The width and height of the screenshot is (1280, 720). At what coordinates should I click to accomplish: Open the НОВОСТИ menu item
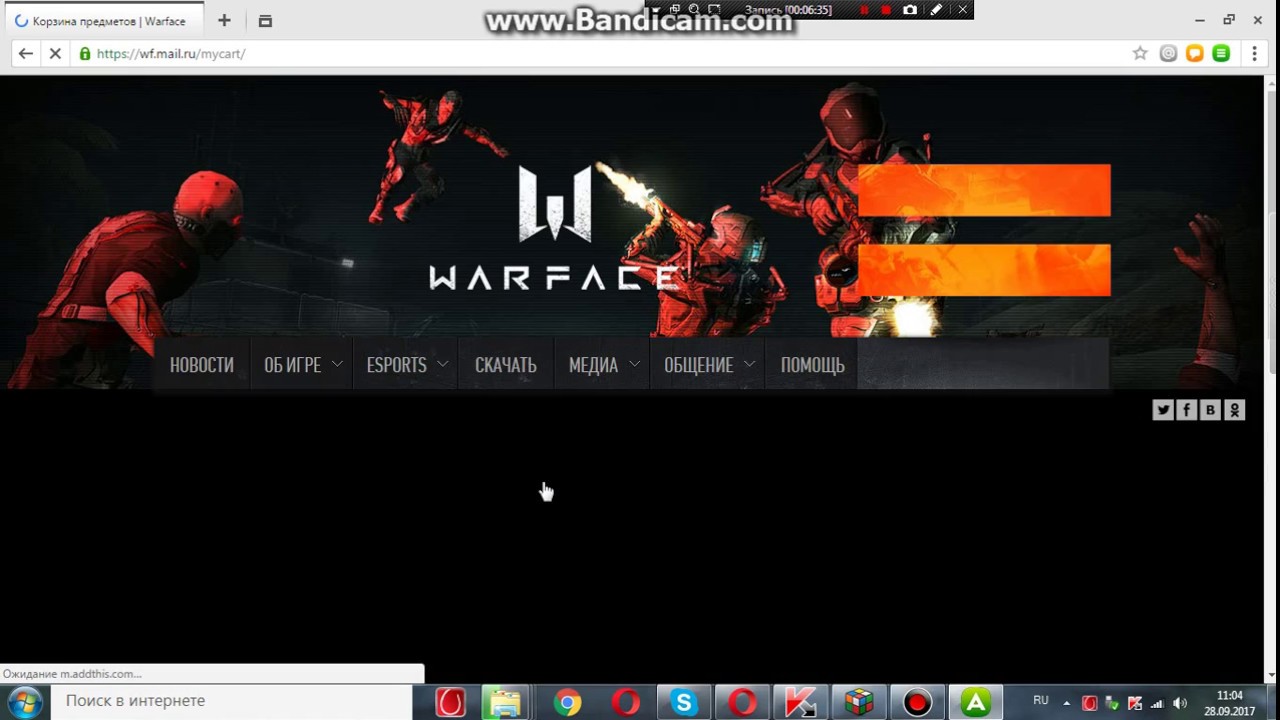point(202,365)
